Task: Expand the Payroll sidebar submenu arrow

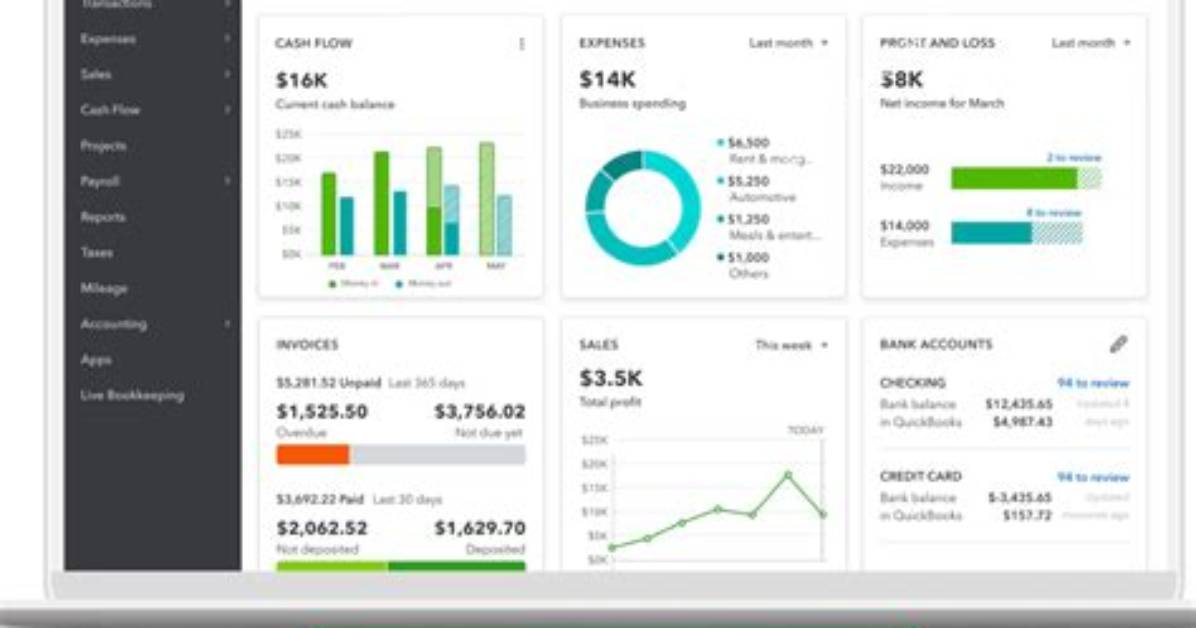Action: [x=227, y=181]
